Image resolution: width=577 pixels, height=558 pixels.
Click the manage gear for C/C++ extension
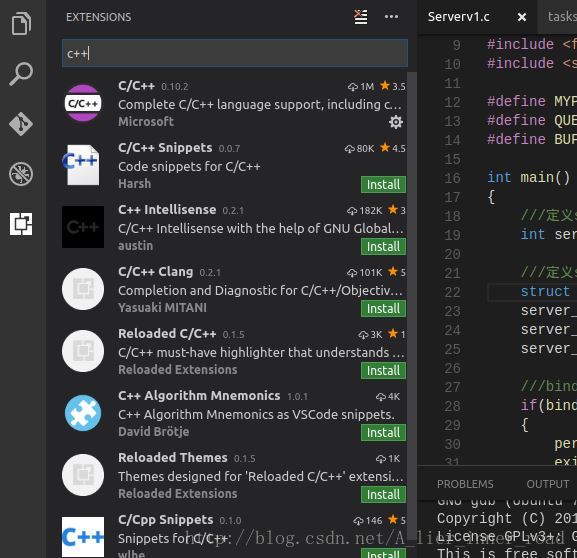click(396, 122)
